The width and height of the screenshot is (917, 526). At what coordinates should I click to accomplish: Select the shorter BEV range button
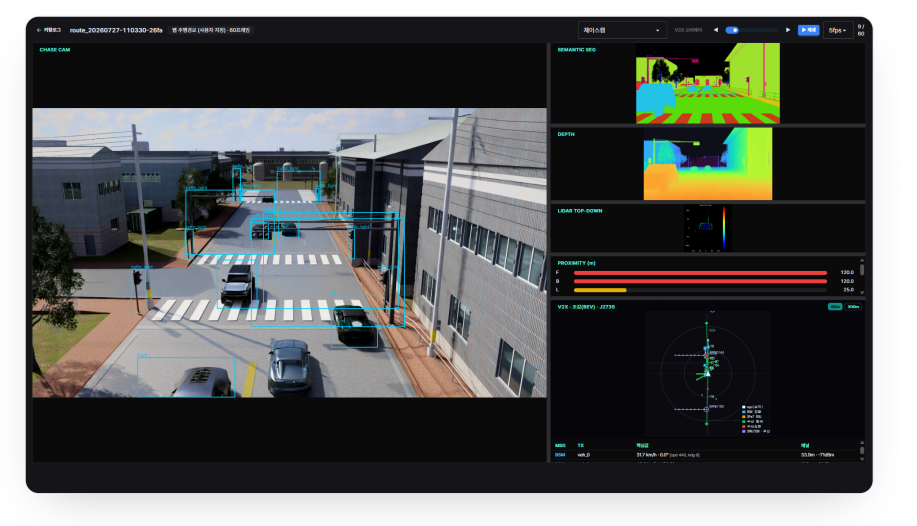[x=835, y=307]
